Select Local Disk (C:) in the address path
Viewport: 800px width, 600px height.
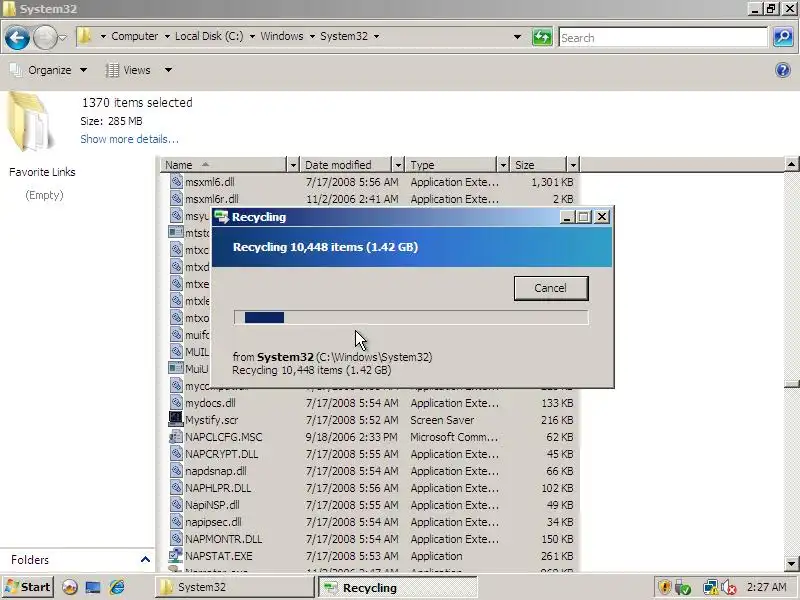coord(209,36)
